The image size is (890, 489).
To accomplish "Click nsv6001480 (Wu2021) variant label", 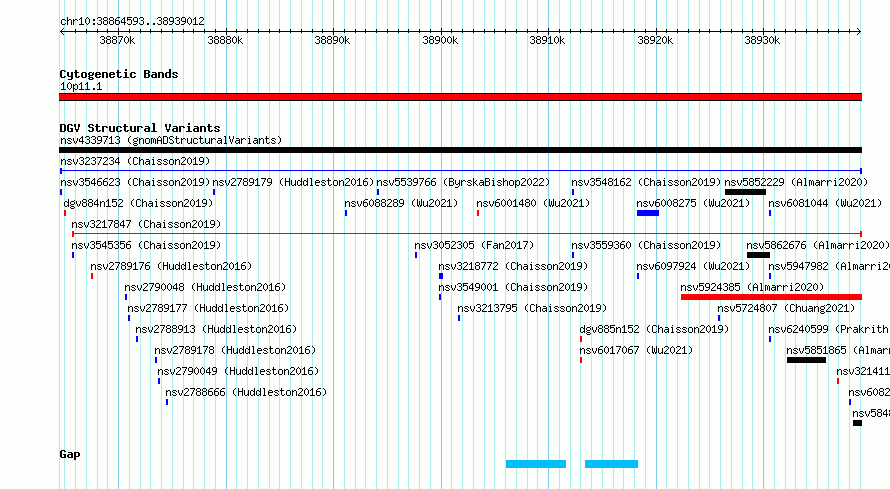I will [533, 203].
